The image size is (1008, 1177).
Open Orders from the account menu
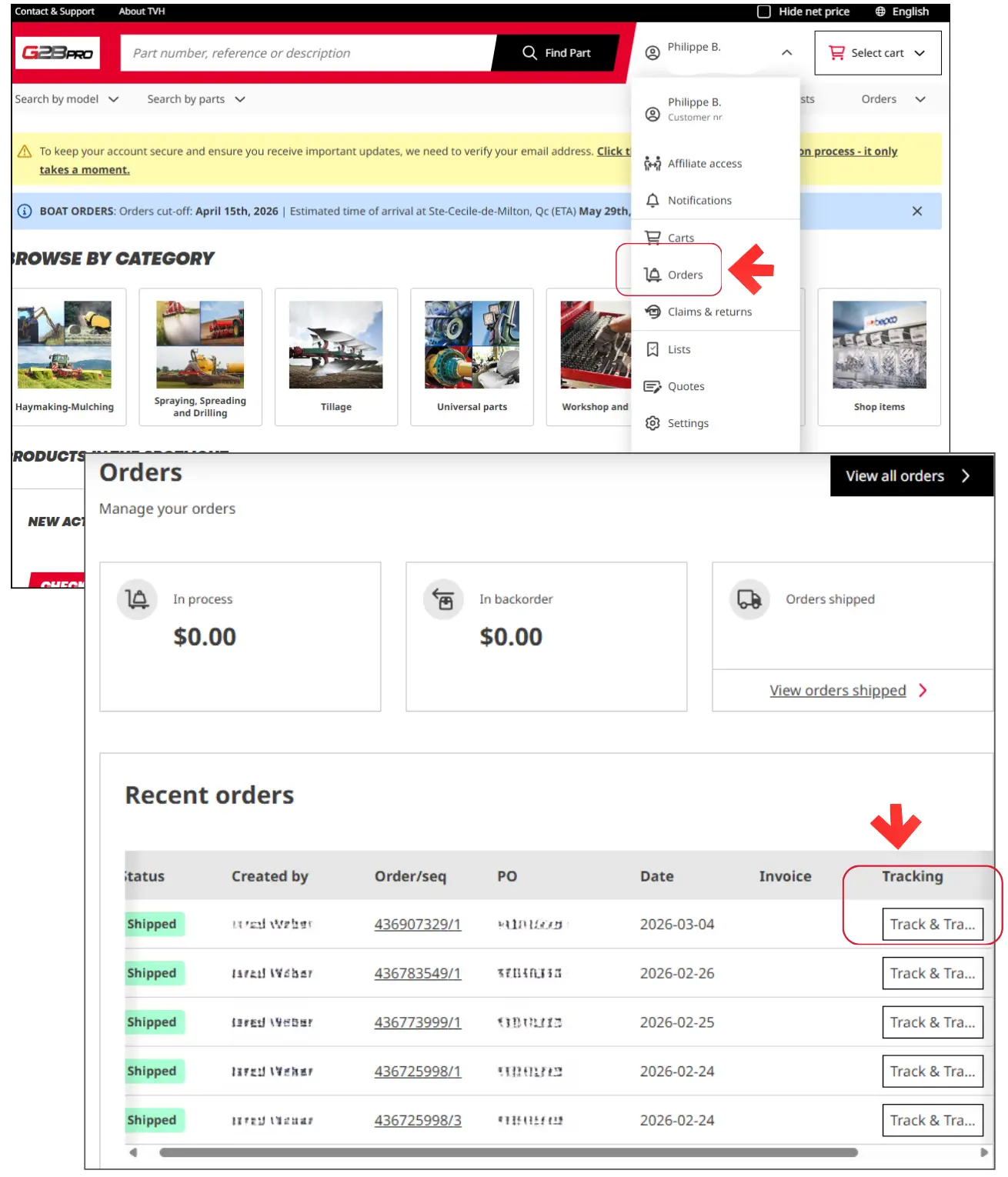pos(684,275)
